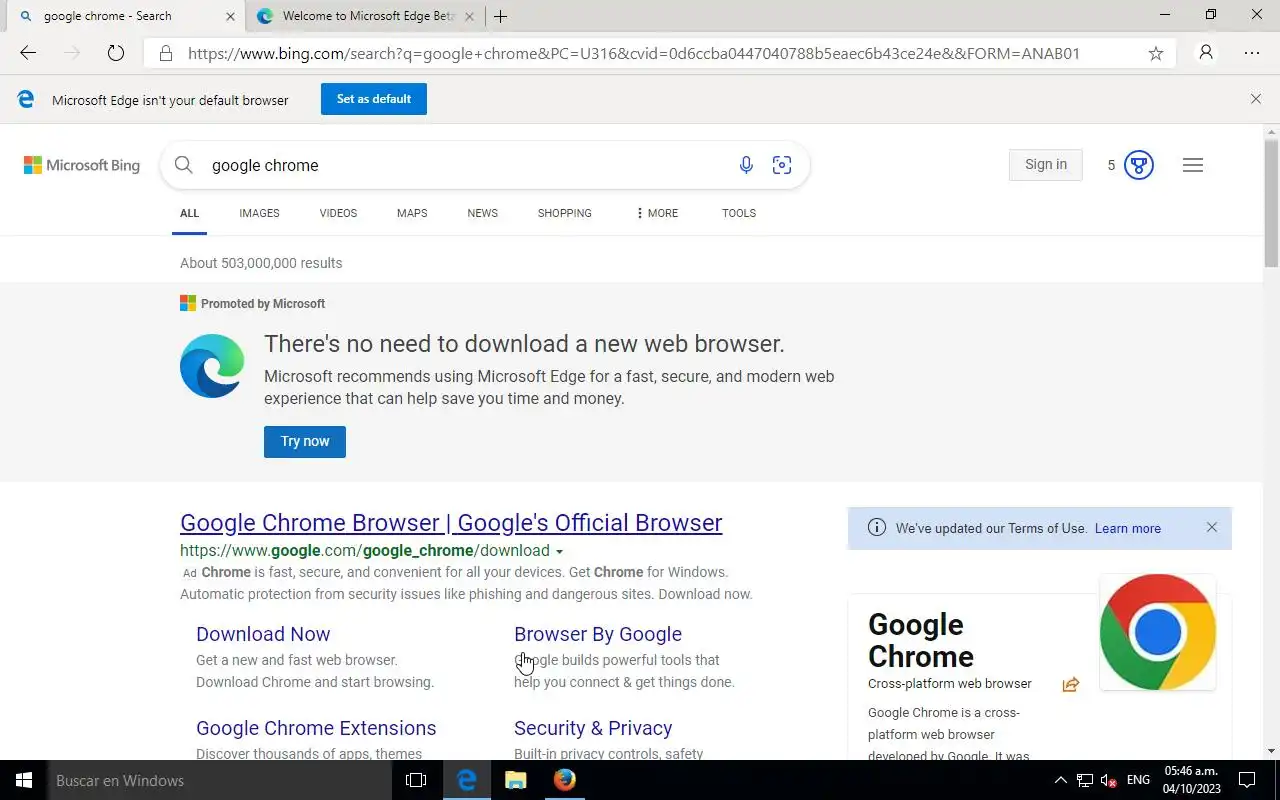The width and height of the screenshot is (1280, 800).
Task: Switch to the NEWS tab
Action: (x=482, y=213)
